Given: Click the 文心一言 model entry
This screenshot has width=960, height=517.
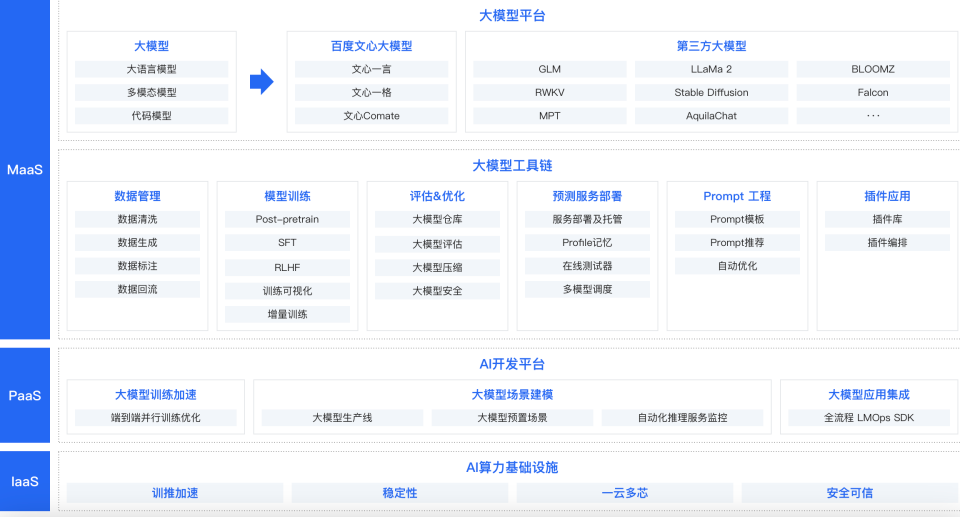Looking at the screenshot, I should [371, 69].
